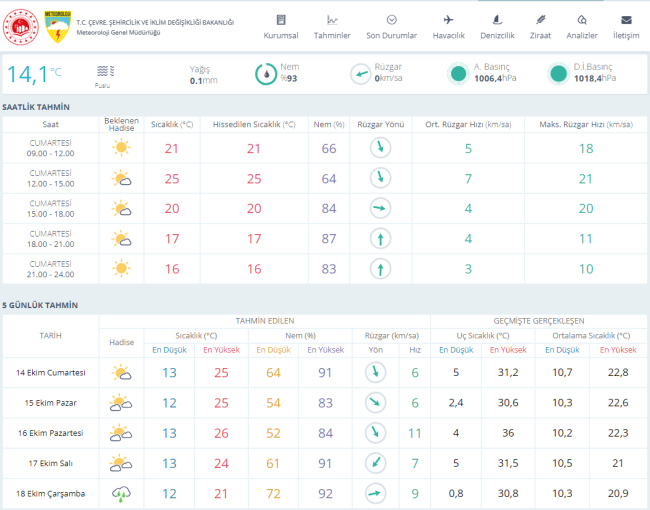Click extreme high 36 for 16 Ekim Pazartesi
Screen dimensions: 650x510
pos(508,433)
